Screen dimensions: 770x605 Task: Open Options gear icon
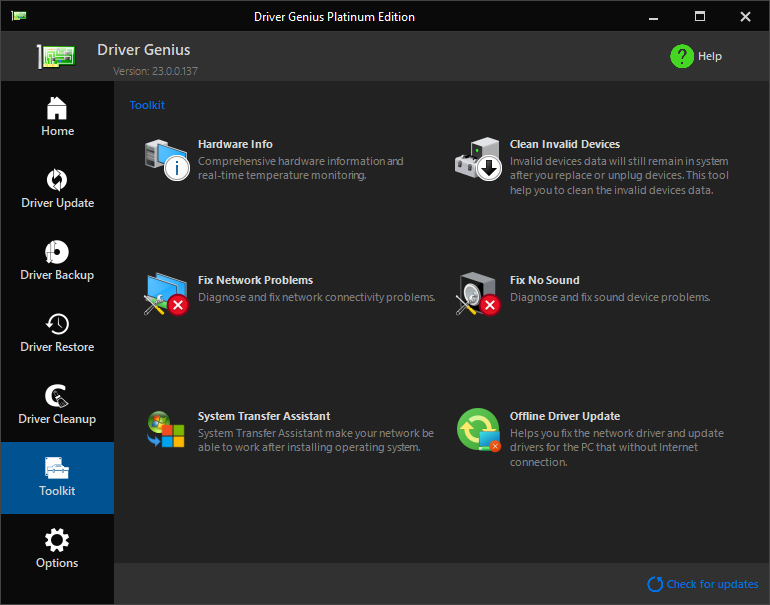(x=57, y=540)
